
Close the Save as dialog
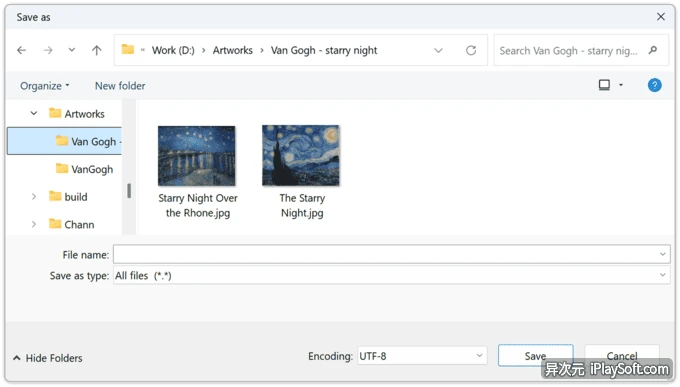coord(660,16)
